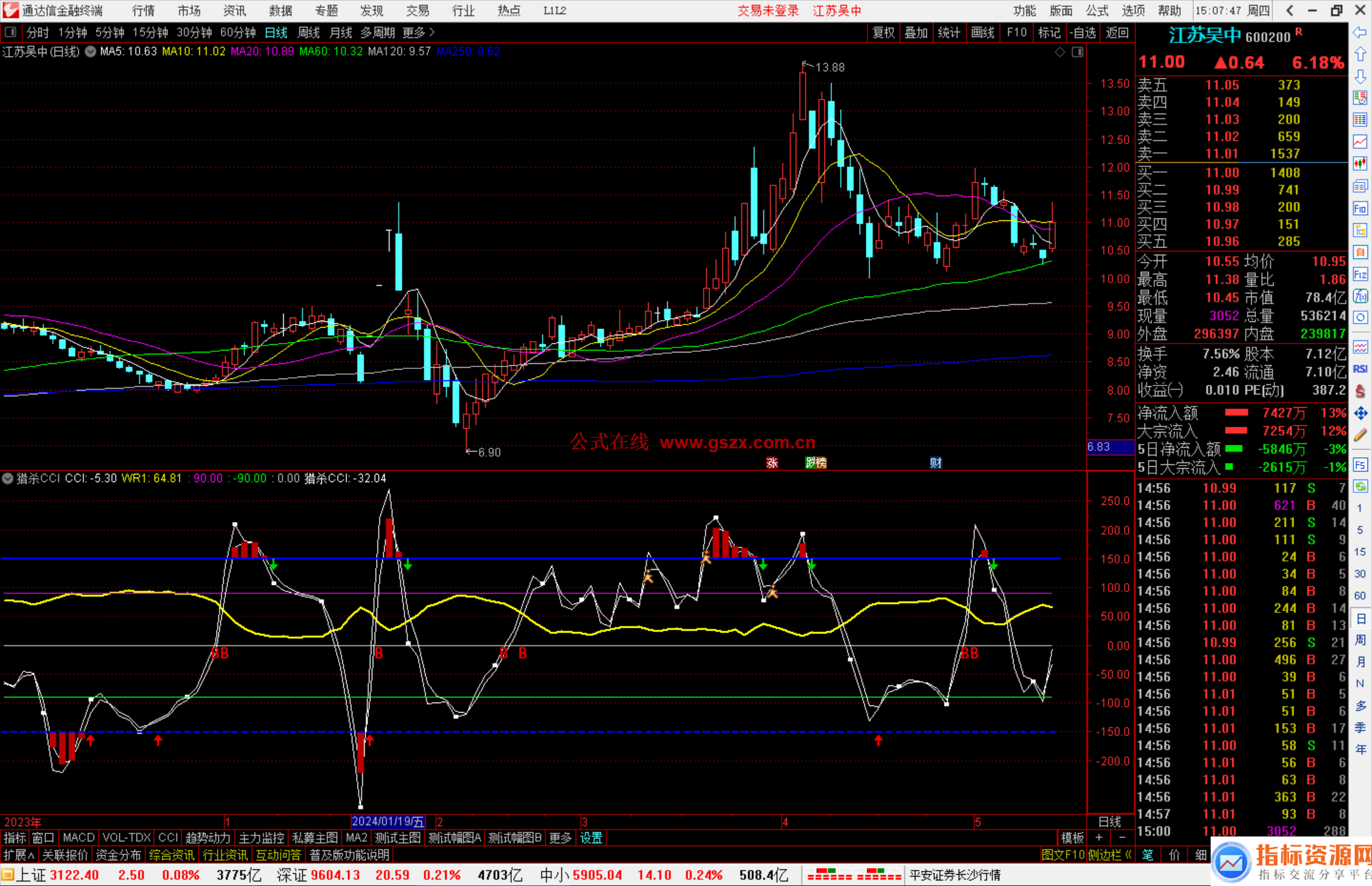This screenshot has width=1372, height=886.
Task: Open the 模板 template dropdown
Action: [x=1072, y=838]
